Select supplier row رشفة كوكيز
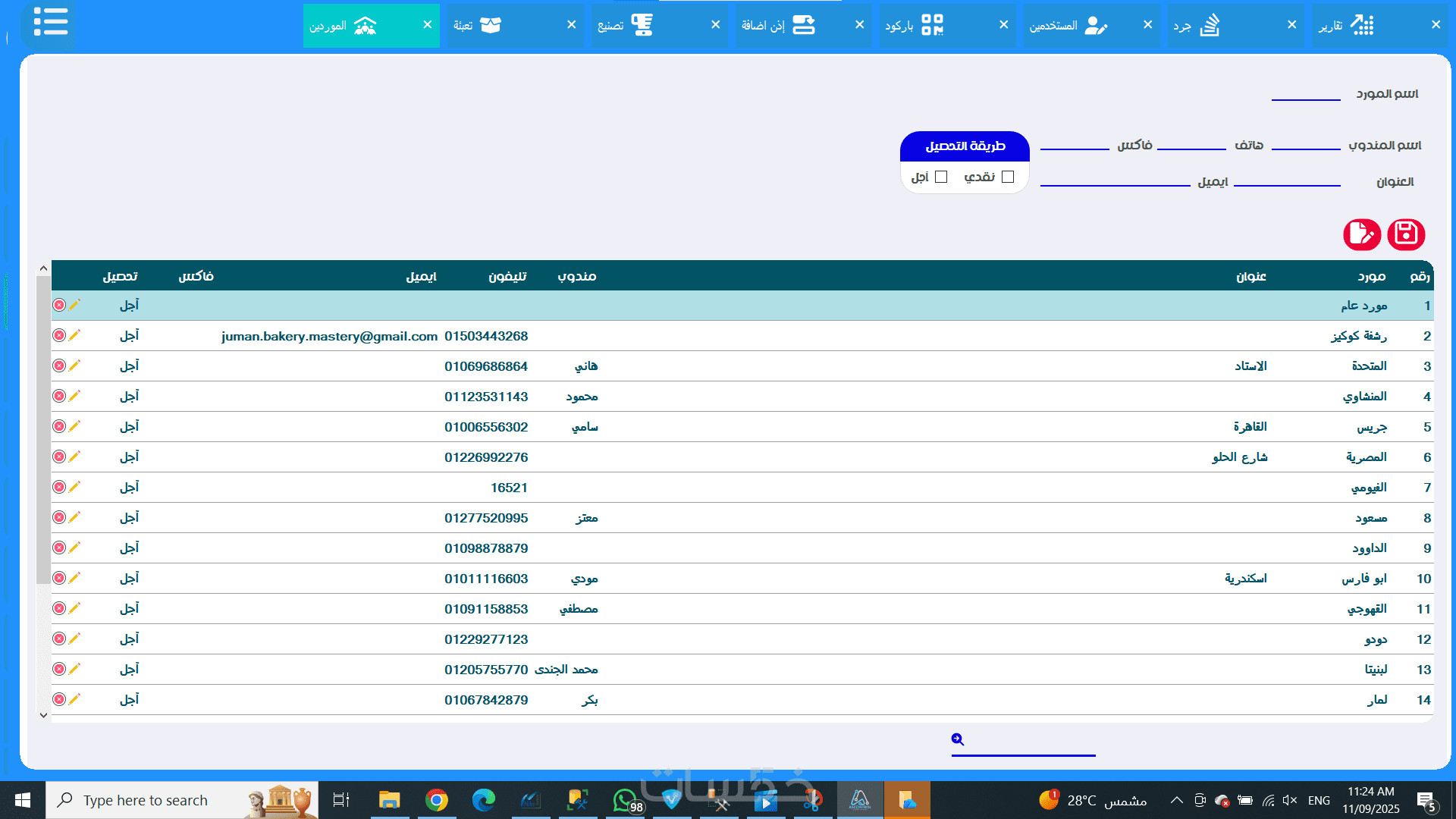The height and width of the screenshot is (819, 1456). click(1358, 336)
